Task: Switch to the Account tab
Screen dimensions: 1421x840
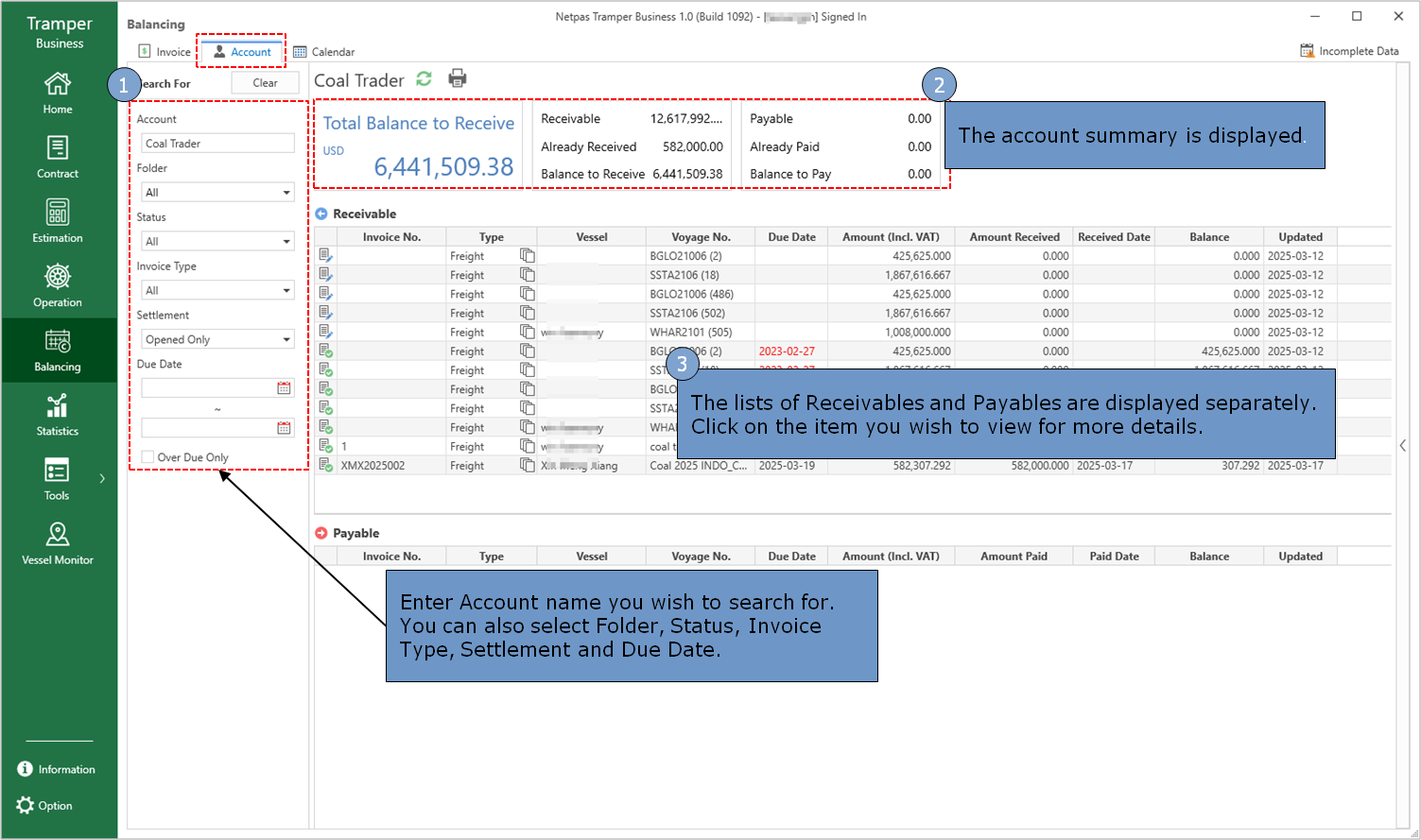Action: (242, 52)
